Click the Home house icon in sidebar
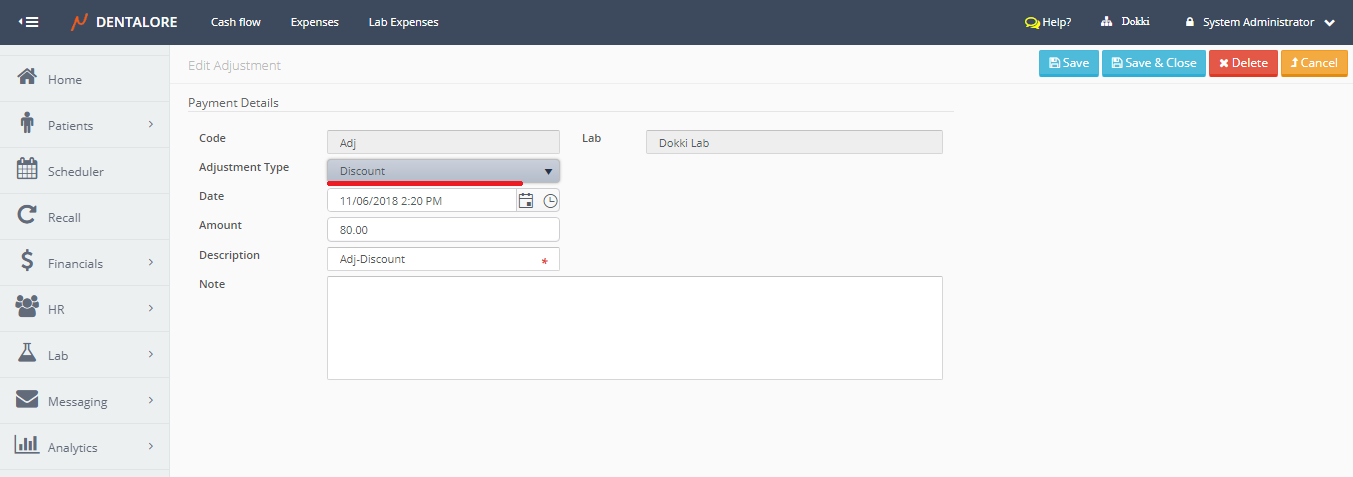The height and width of the screenshot is (477, 1353). tap(28, 78)
